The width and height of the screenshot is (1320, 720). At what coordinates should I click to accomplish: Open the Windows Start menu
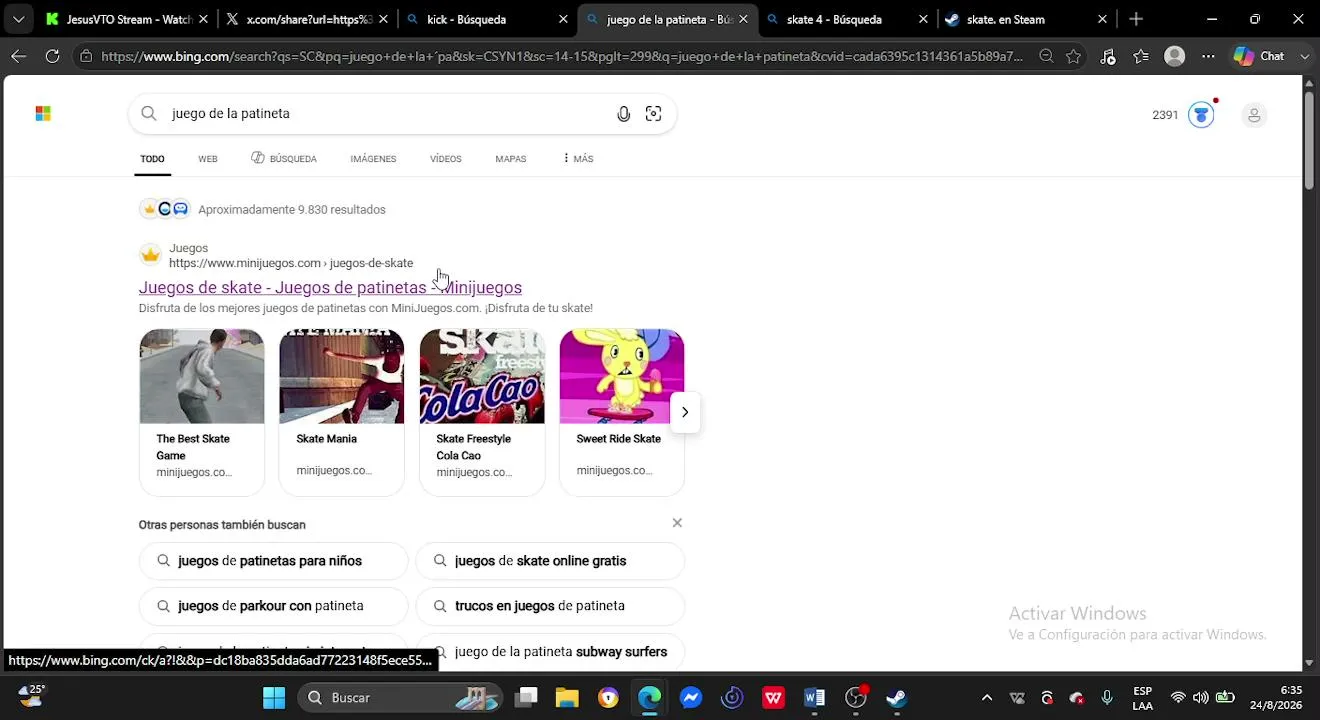pos(274,698)
